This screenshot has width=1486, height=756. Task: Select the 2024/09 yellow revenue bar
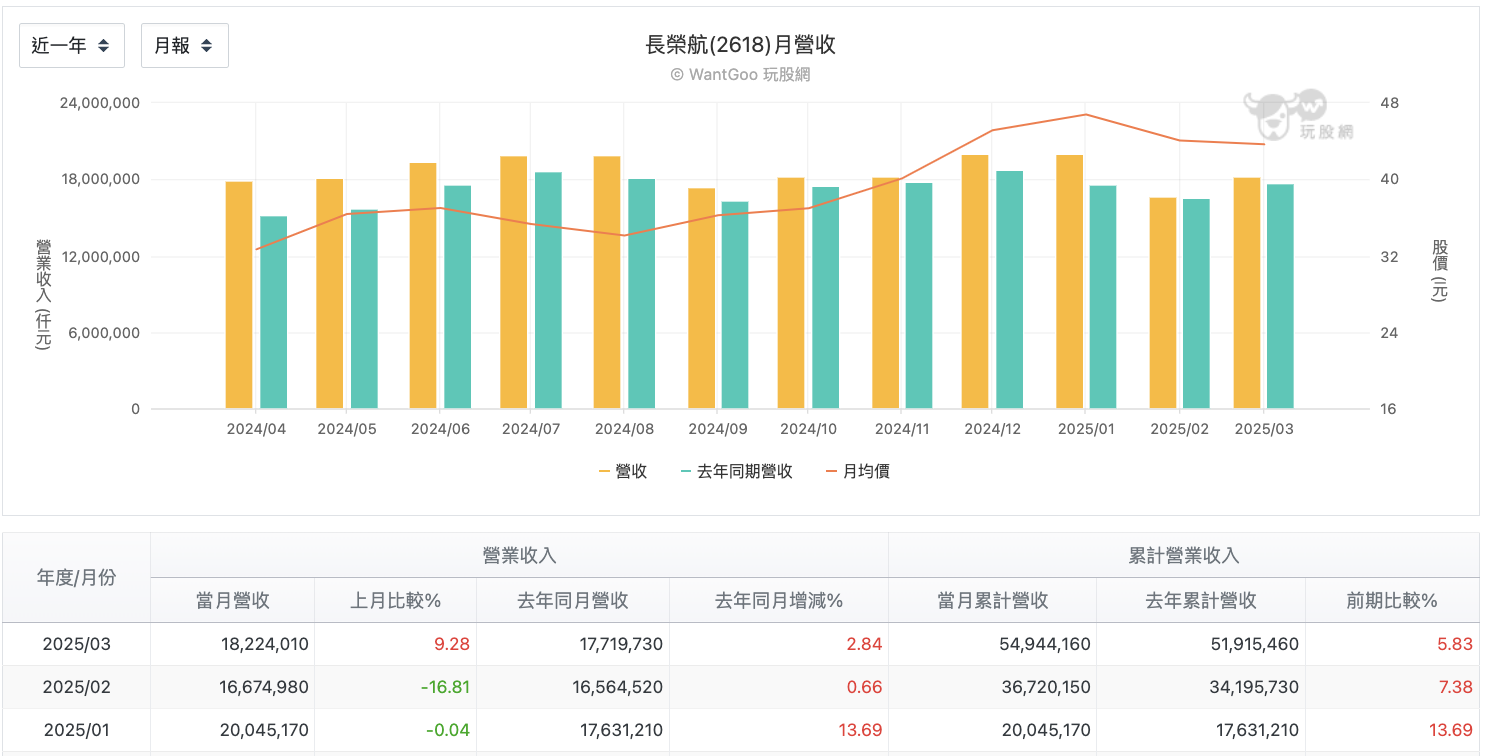point(702,298)
